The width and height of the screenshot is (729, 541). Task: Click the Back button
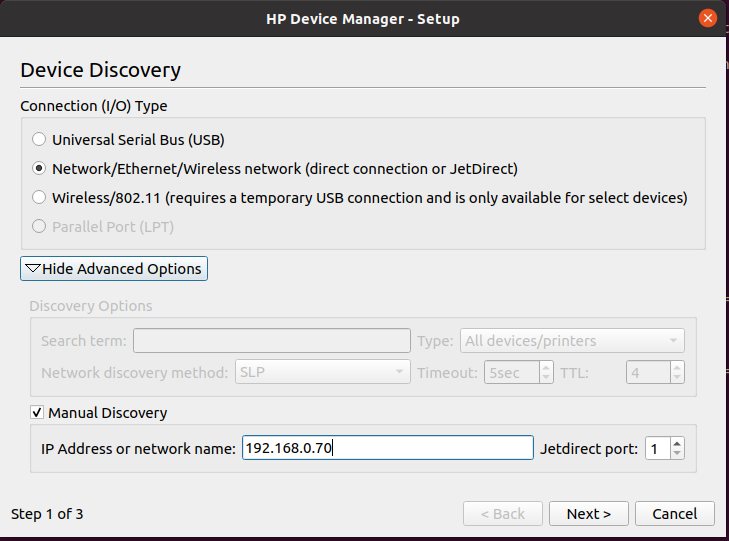(502, 514)
